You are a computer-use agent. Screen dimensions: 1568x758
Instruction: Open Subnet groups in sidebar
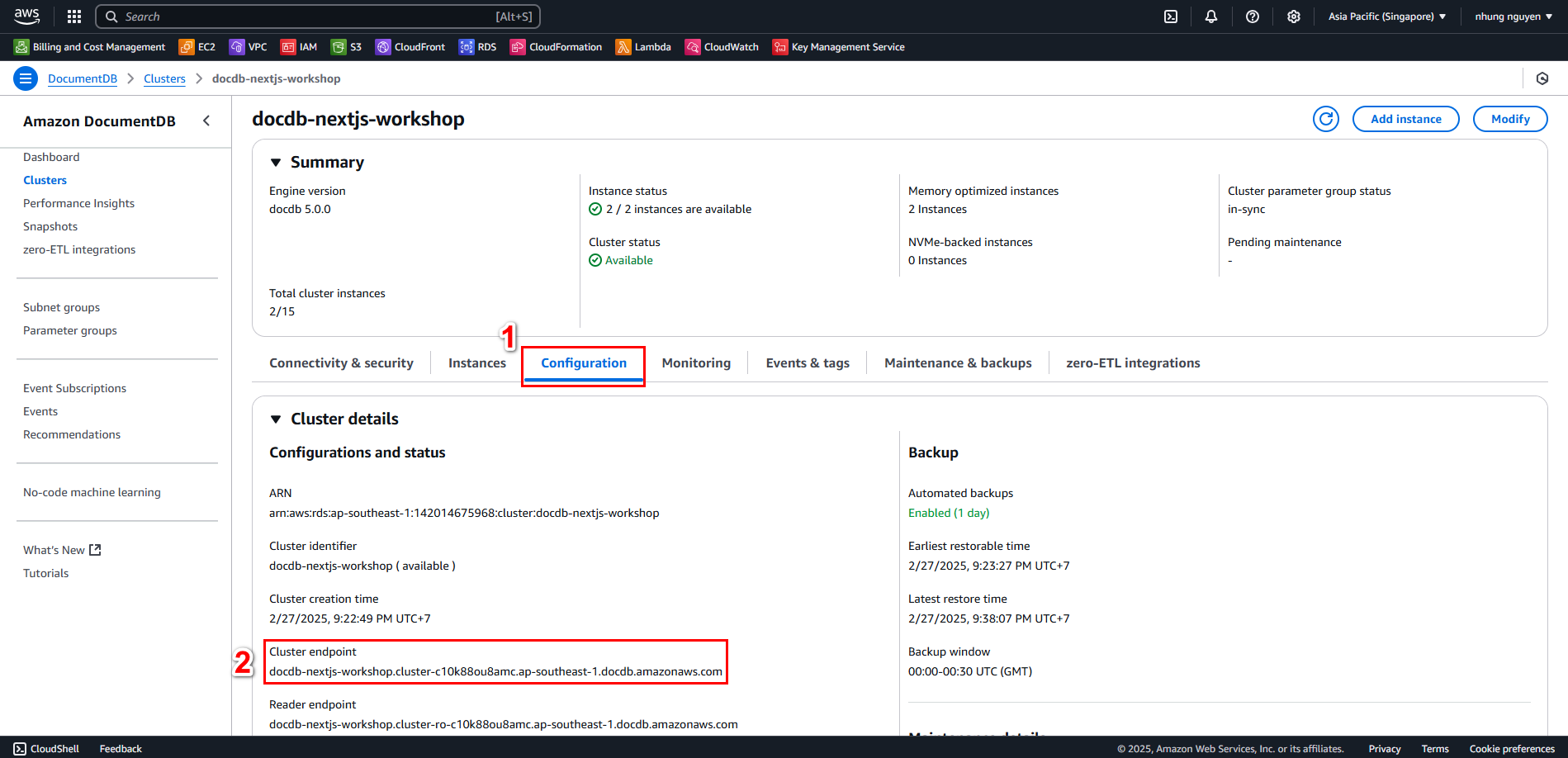coord(61,307)
